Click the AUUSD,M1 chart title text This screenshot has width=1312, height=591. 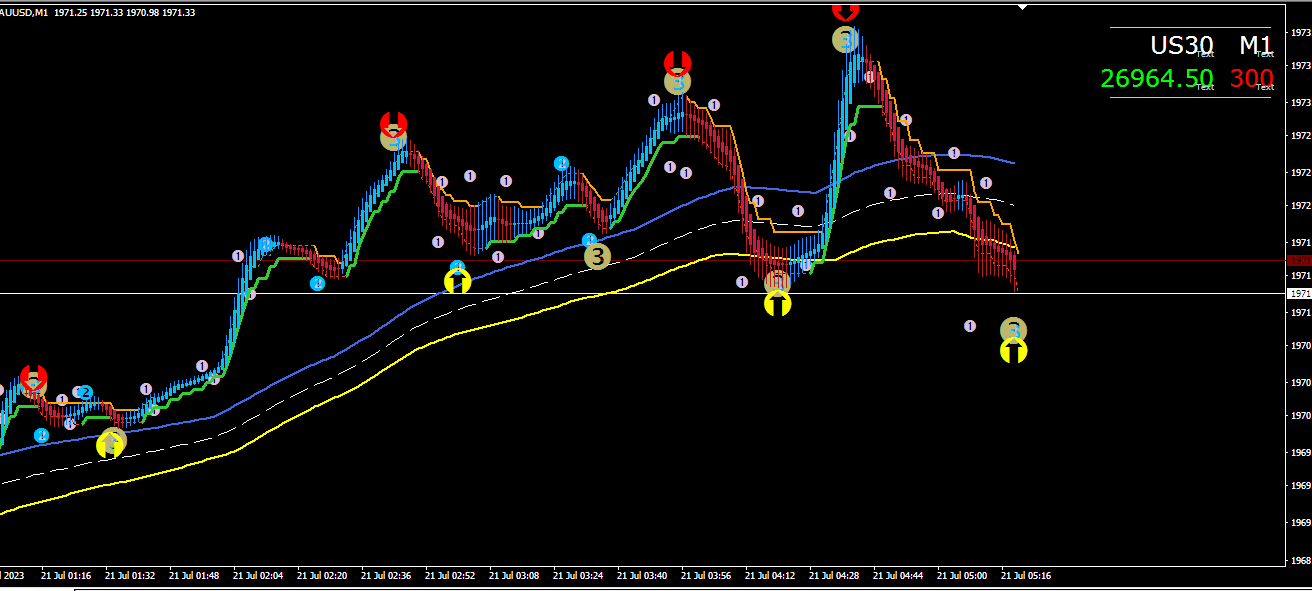24,12
